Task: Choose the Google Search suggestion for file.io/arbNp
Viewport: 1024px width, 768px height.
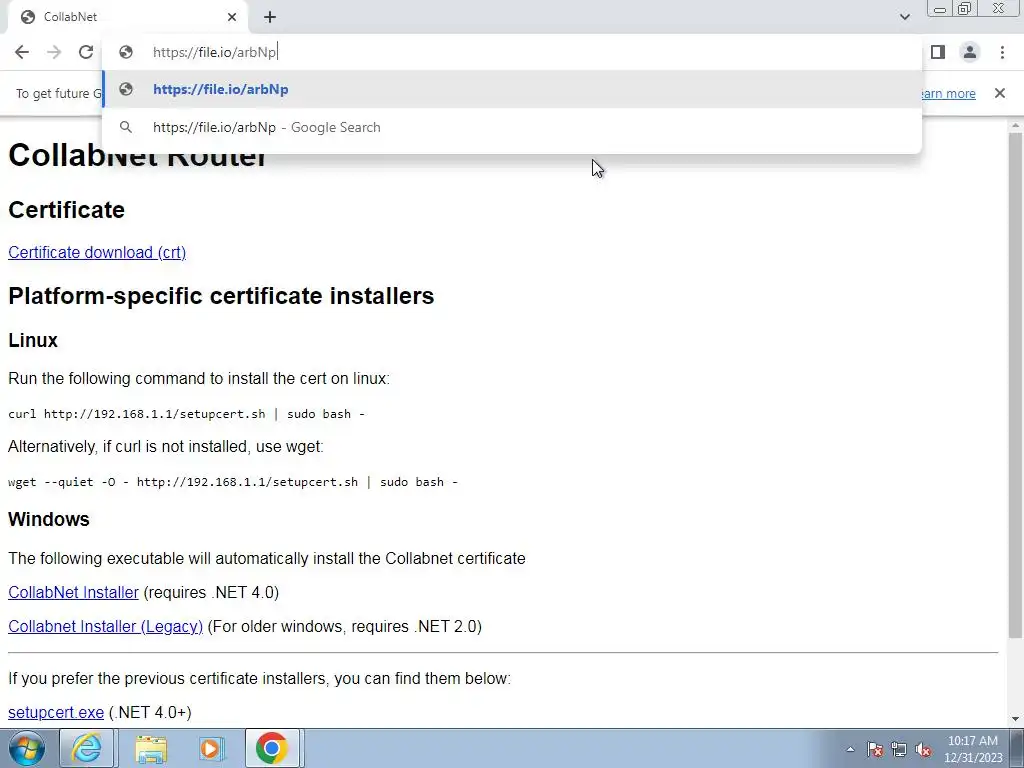Action: (x=512, y=127)
